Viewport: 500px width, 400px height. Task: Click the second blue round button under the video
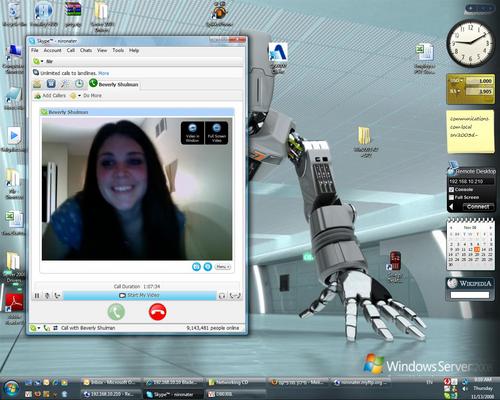(x=208, y=267)
